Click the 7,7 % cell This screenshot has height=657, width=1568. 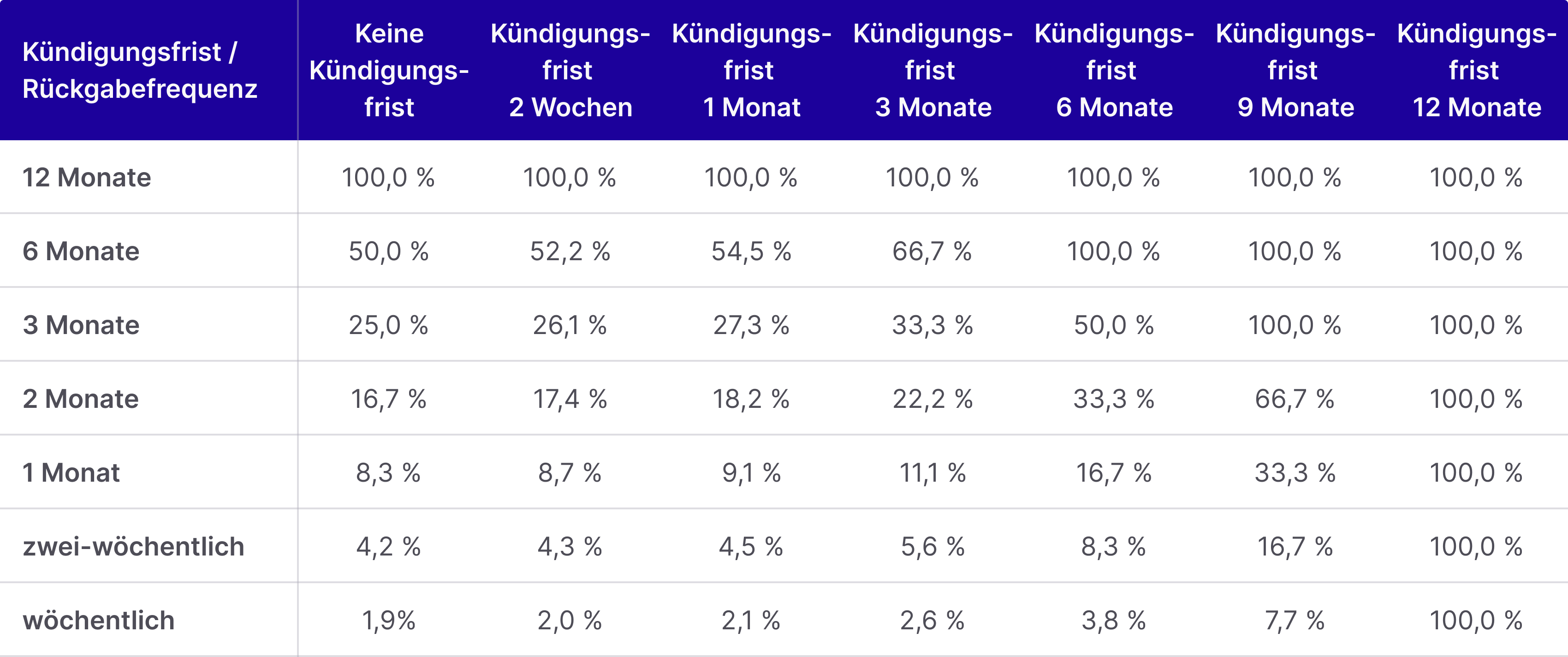pyautogui.click(x=1295, y=621)
